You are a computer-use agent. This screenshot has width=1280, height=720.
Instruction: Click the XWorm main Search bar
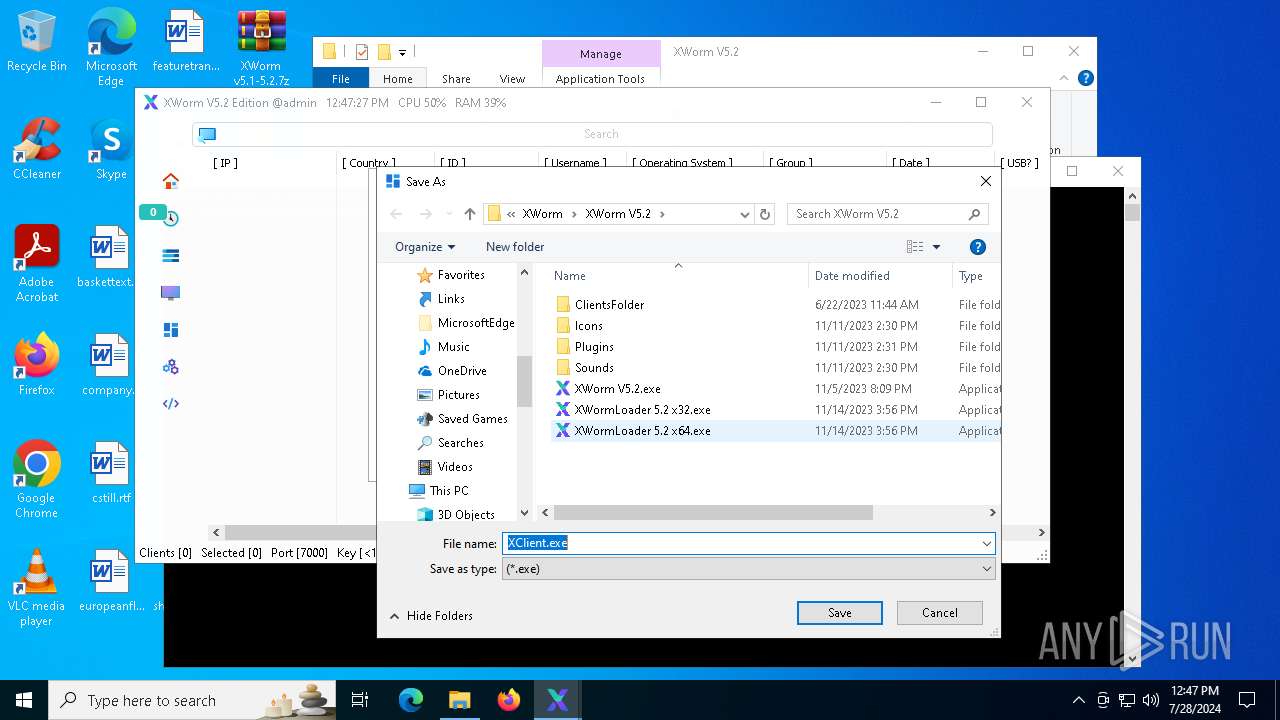[x=592, y=134]
